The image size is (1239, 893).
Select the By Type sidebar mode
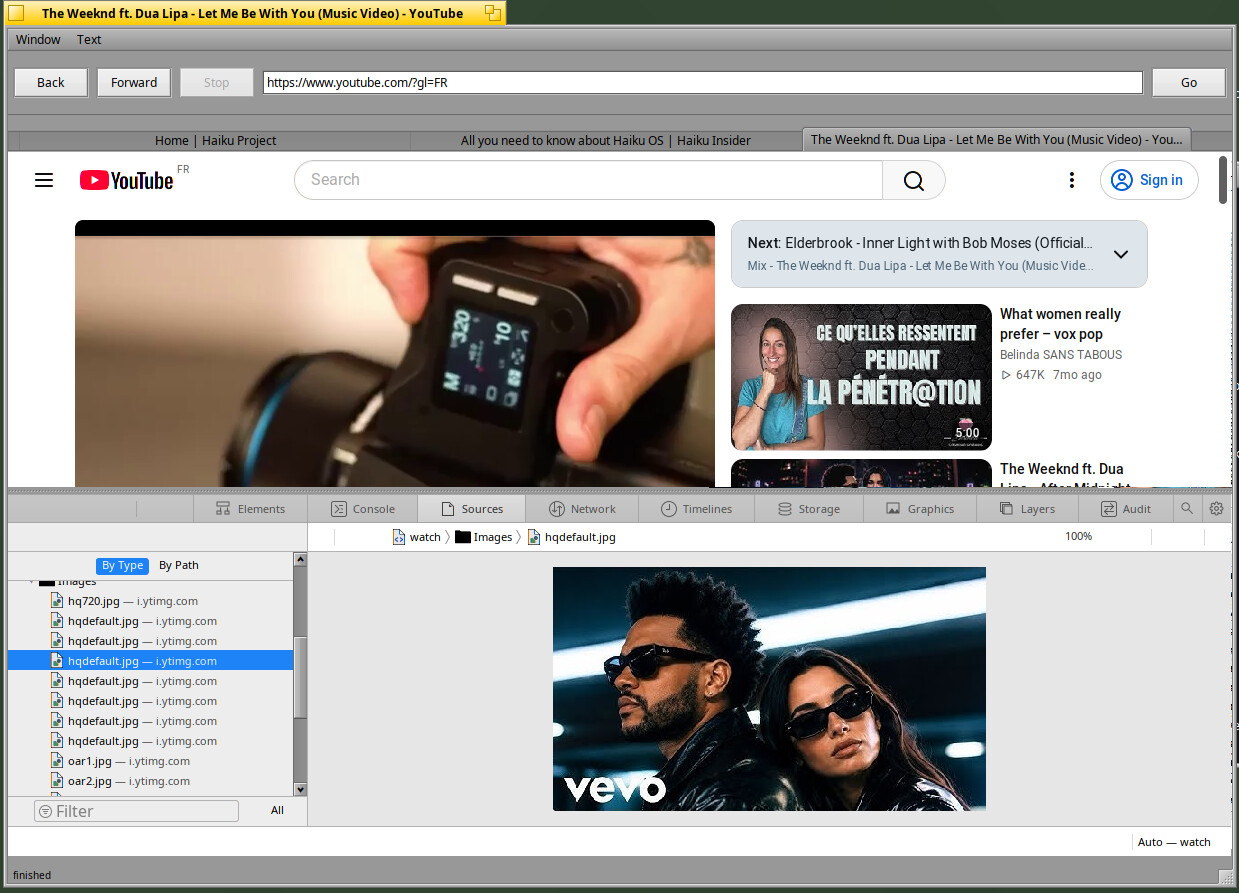122,565
